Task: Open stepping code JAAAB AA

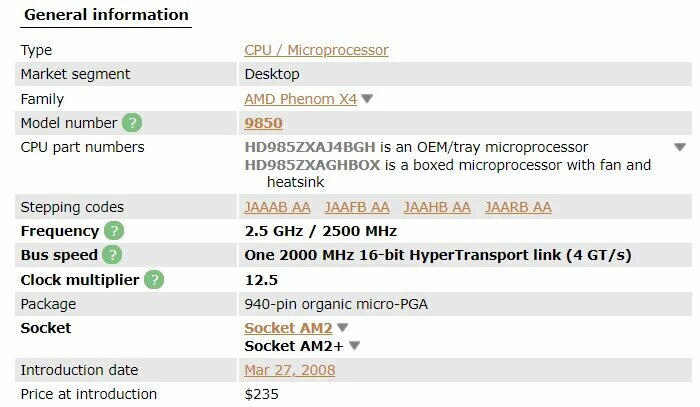Action: [x=277, y=207]
